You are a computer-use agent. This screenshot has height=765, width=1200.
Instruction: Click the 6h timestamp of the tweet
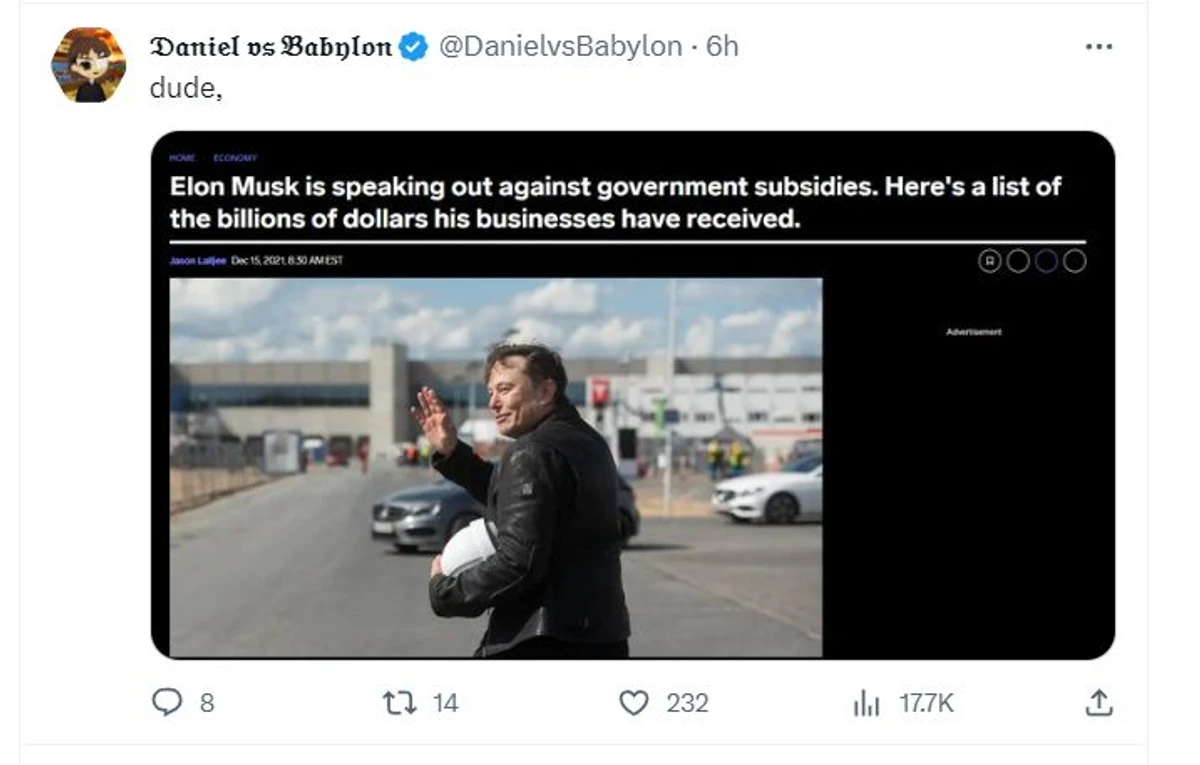pos(722,46)
